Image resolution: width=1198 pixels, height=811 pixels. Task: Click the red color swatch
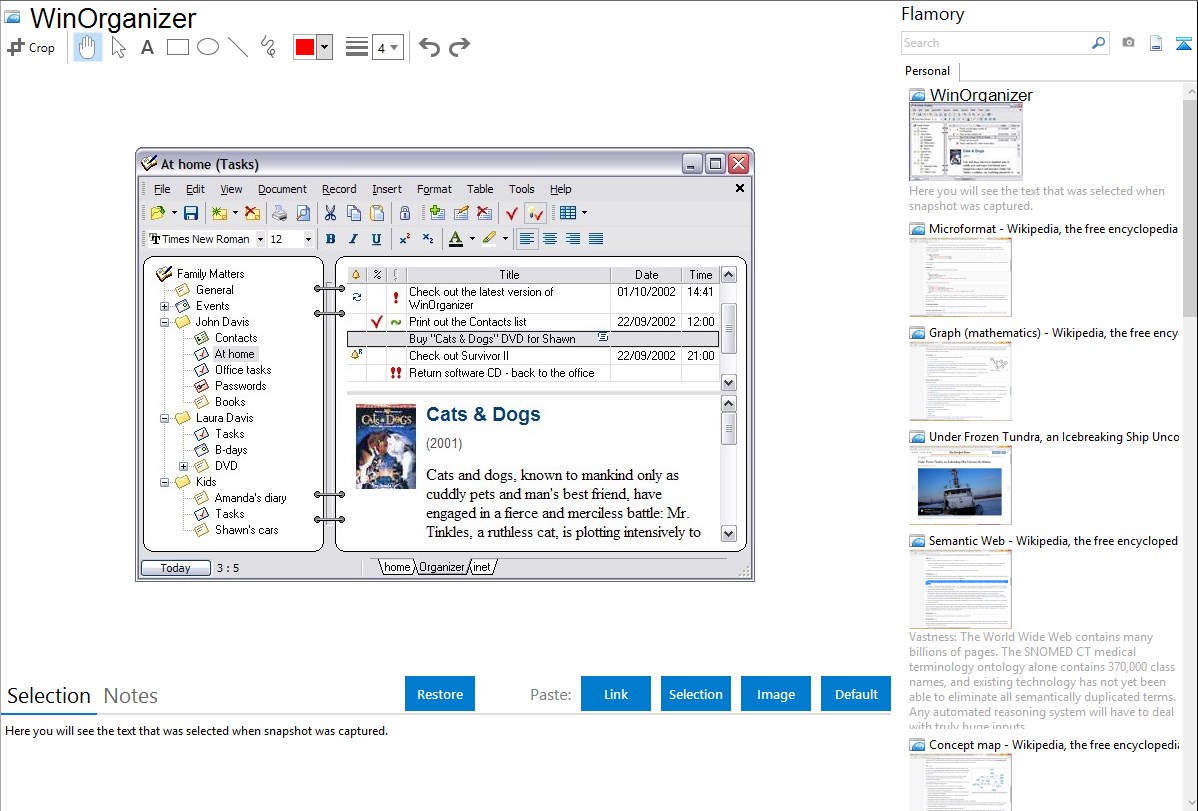[x=305, y=47]
